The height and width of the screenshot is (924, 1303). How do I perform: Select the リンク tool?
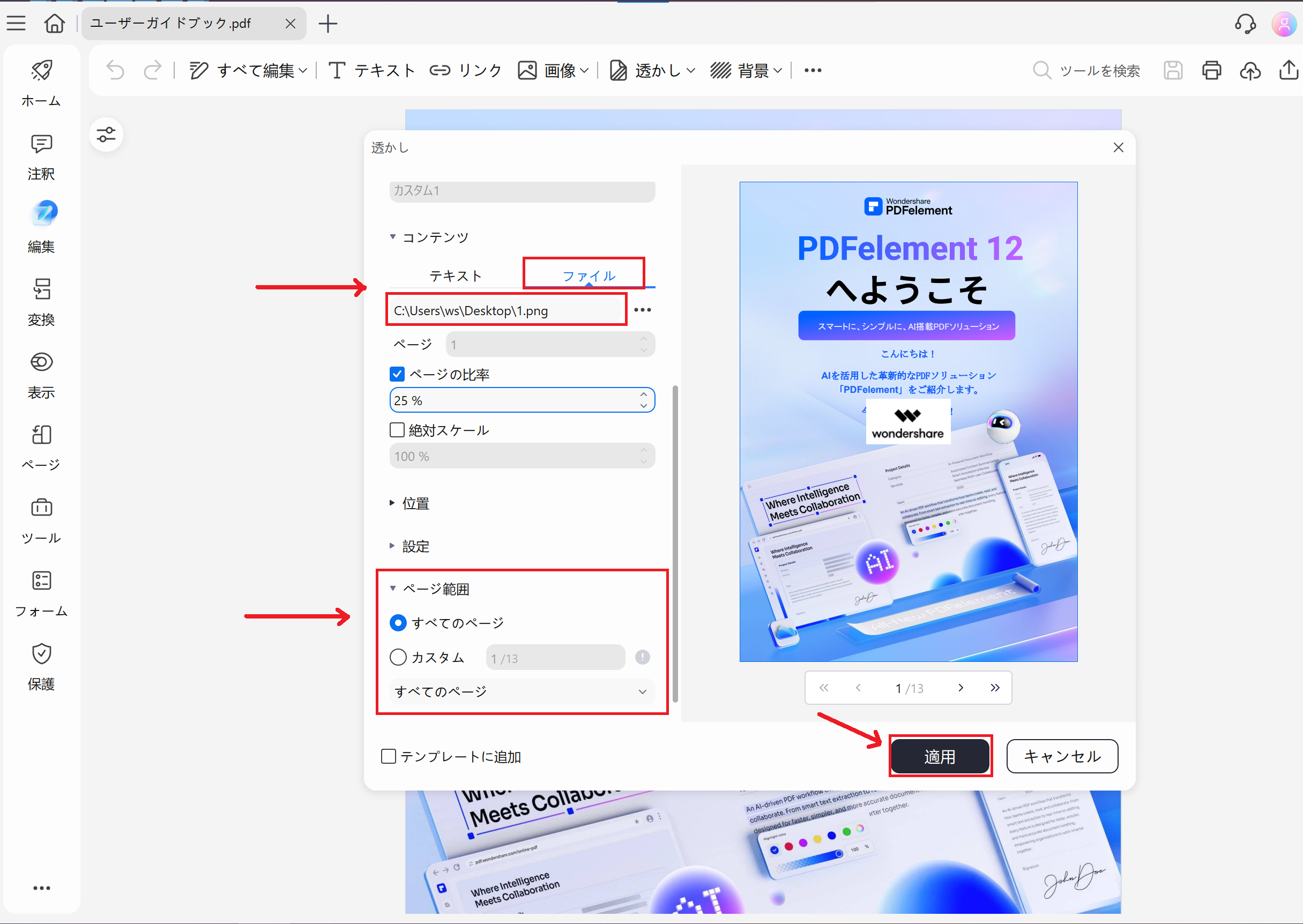(x=465, y=71)
